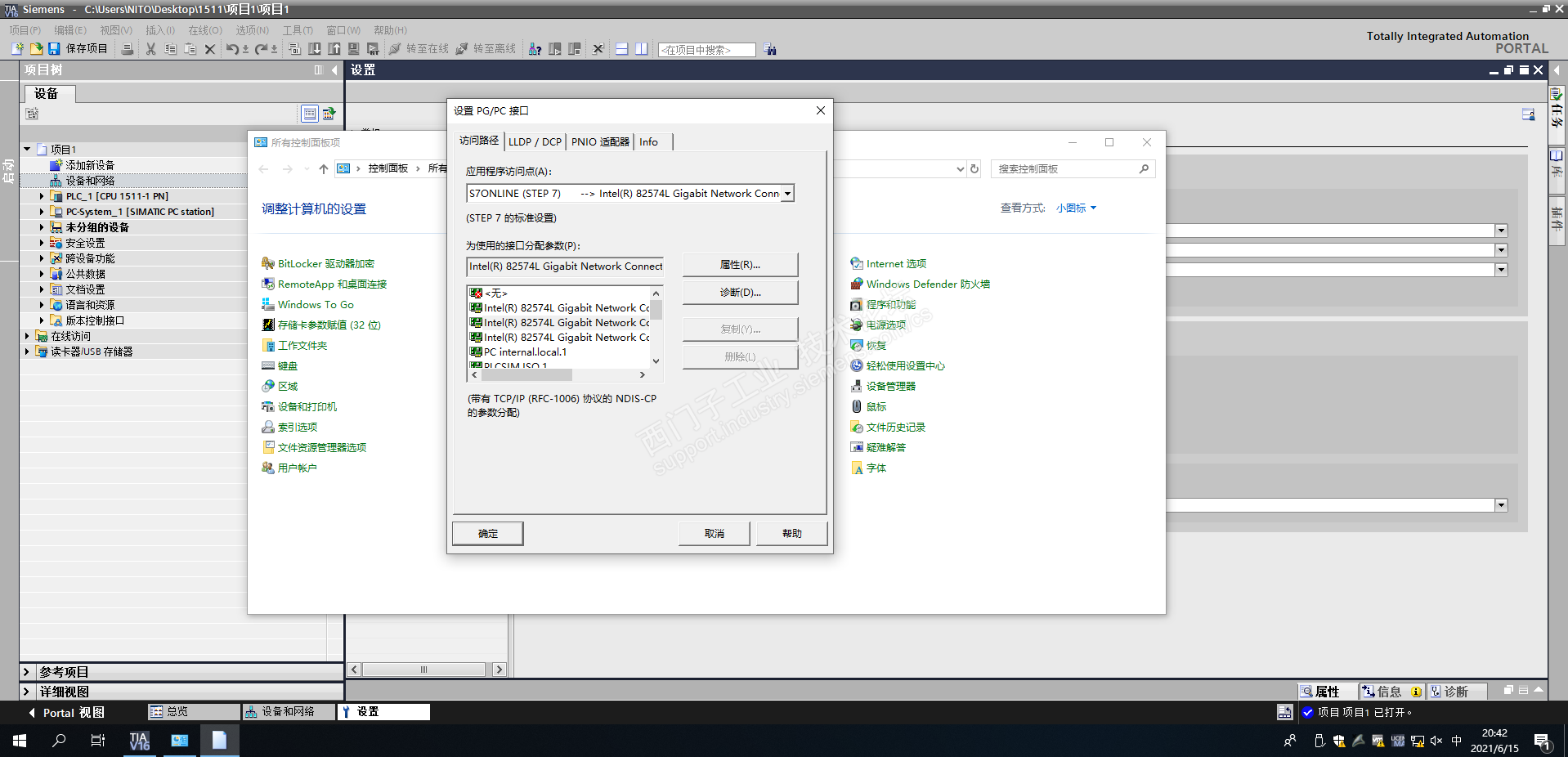Collapse the 项目树 panel with arrow icon
This screenshot has height=757, width=1568.
(x=334, y=70)
